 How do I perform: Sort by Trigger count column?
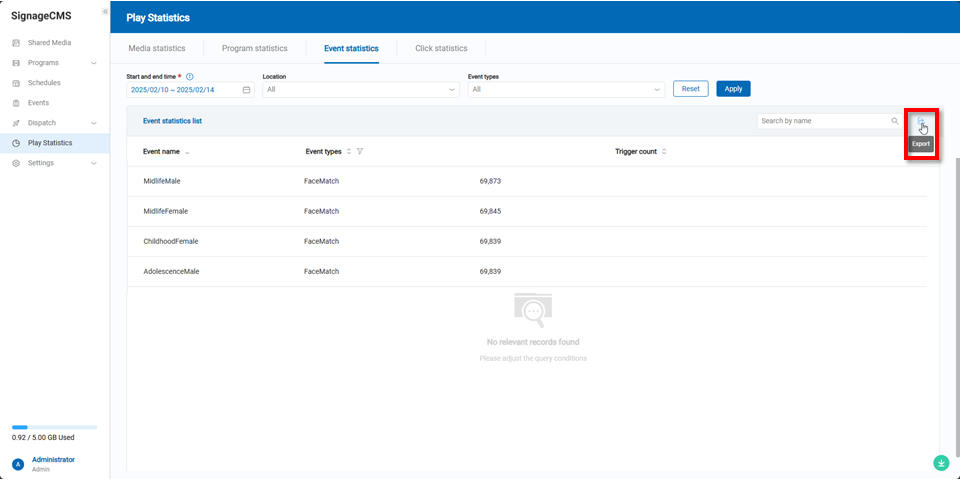(664, 152)
